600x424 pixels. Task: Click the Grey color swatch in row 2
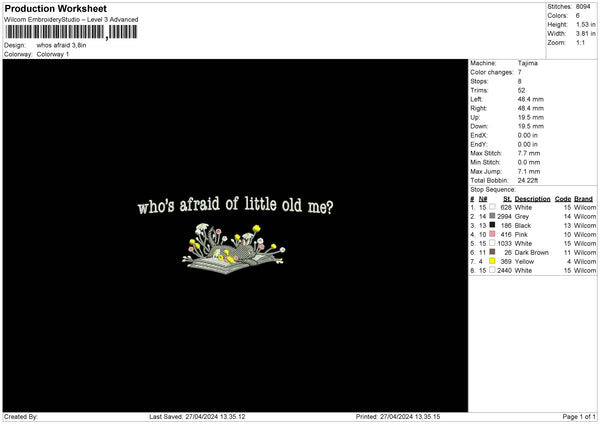[x=492, y=216]
